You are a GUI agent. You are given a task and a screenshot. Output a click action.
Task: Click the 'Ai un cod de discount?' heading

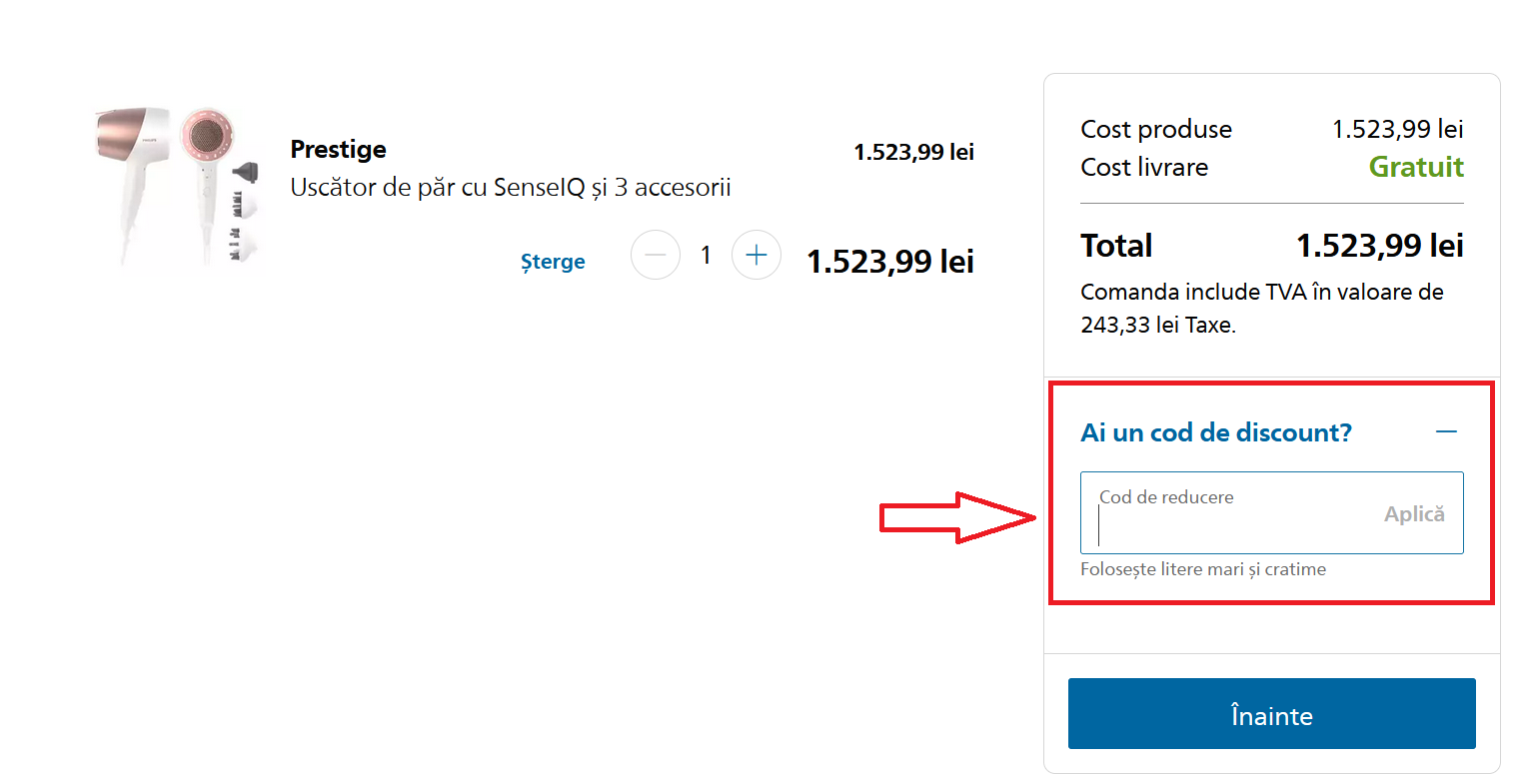pos(1216,432)
